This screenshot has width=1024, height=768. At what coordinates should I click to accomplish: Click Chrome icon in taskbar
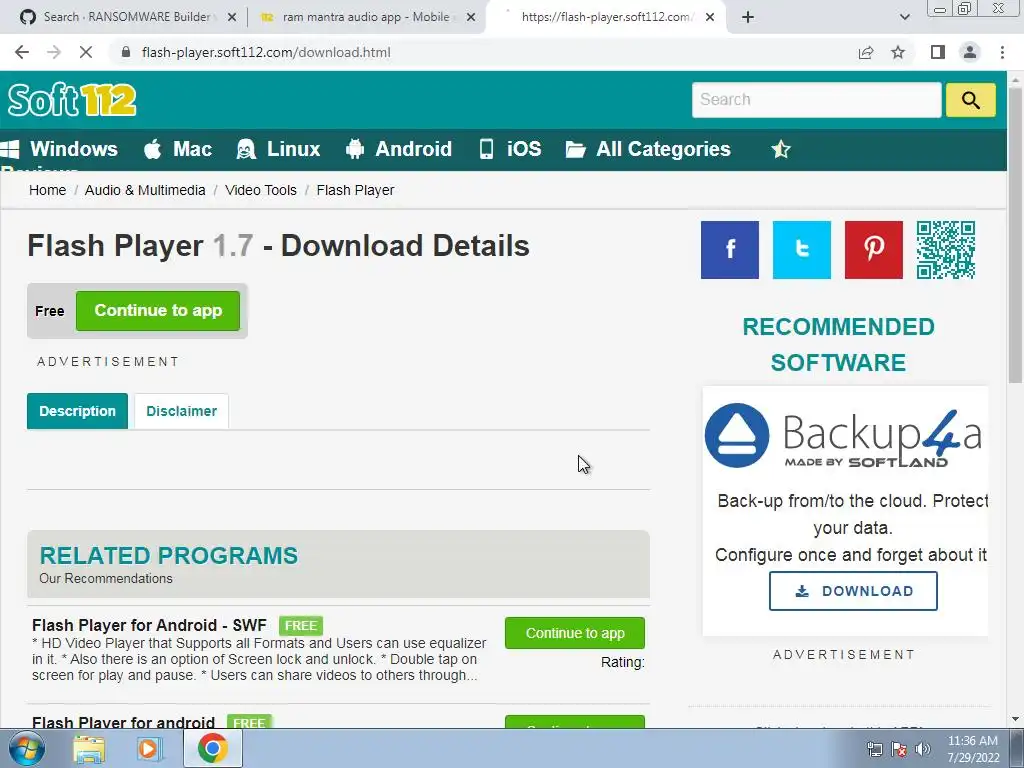tap(212, 748)
